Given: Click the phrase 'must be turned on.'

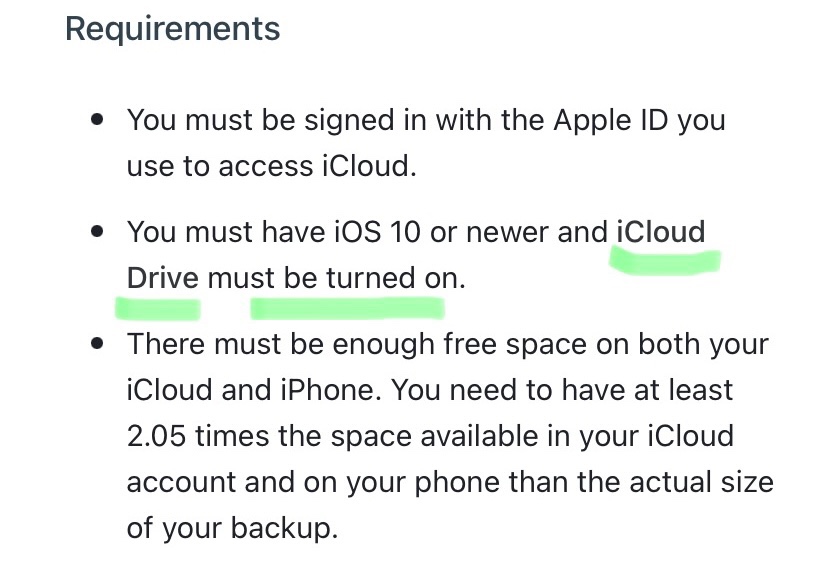Looking at the screenshot, I should (336, 278).
